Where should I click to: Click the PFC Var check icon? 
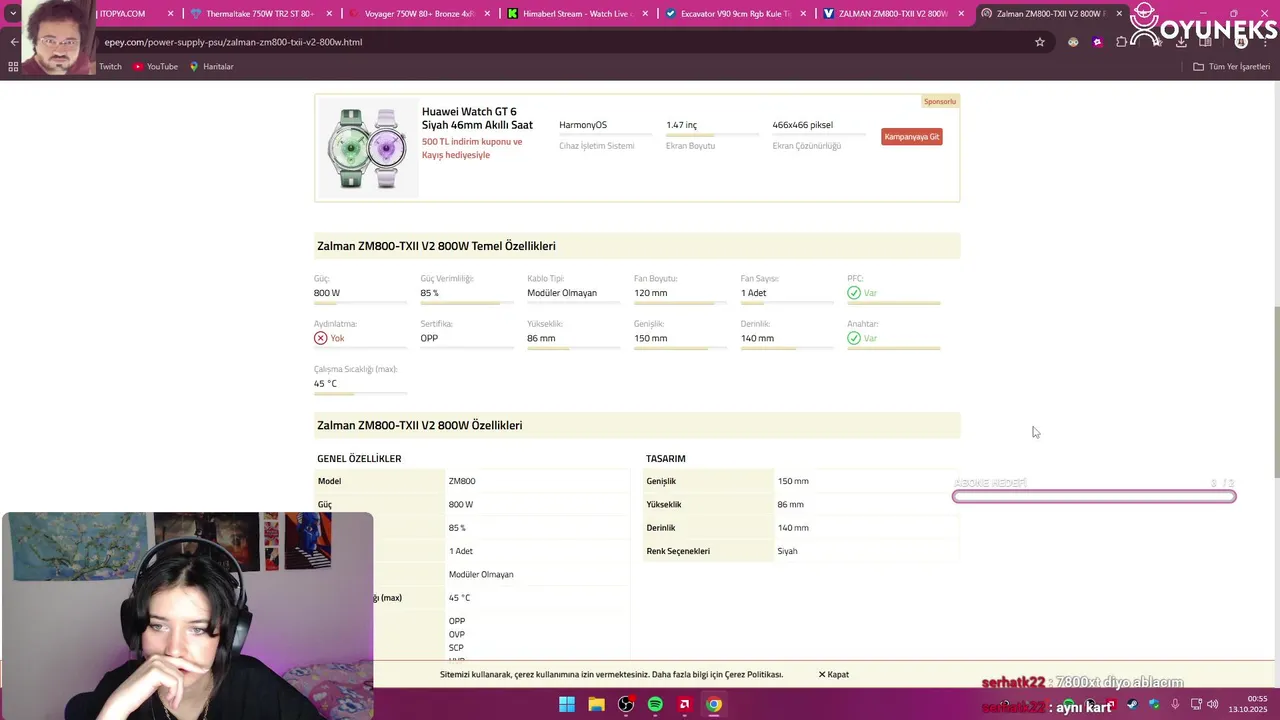pyautogui.click(x=853, y=293)
